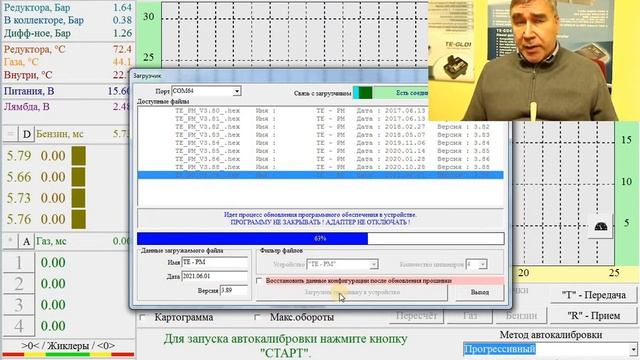Click the Выход button in Загрузчик dialog
640x360 pixels.
(480, 293)
